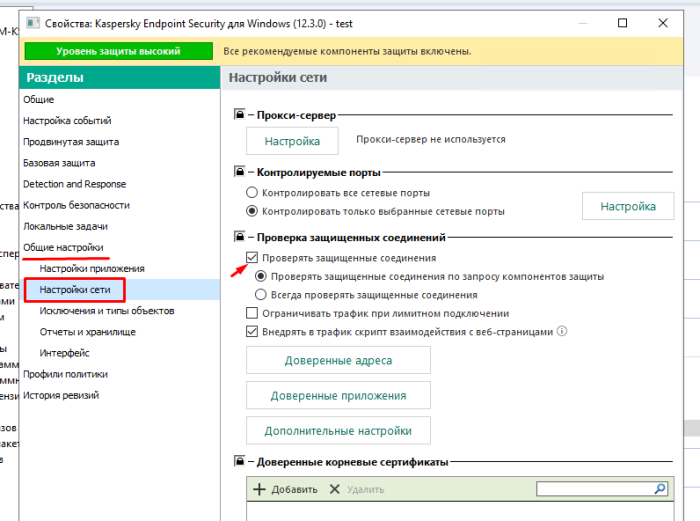Click Удалить in certificates toolbar
Viewport: 700px width, 521px height.
(357, 489)
